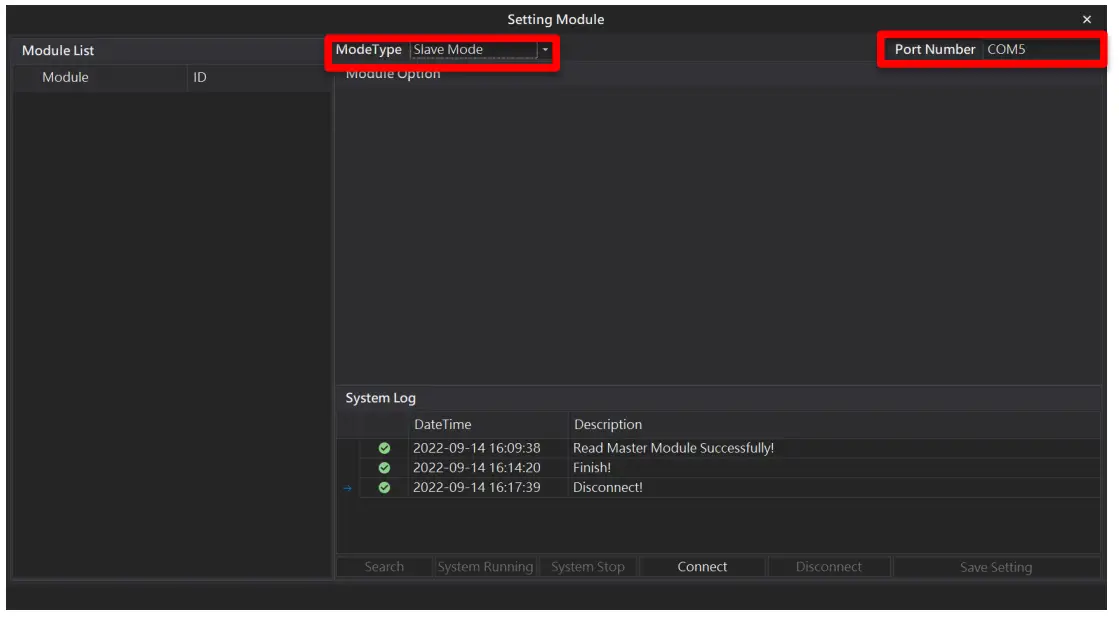1119x620 pixels.
Task: Click the Connect button
Action: [702, 567]
